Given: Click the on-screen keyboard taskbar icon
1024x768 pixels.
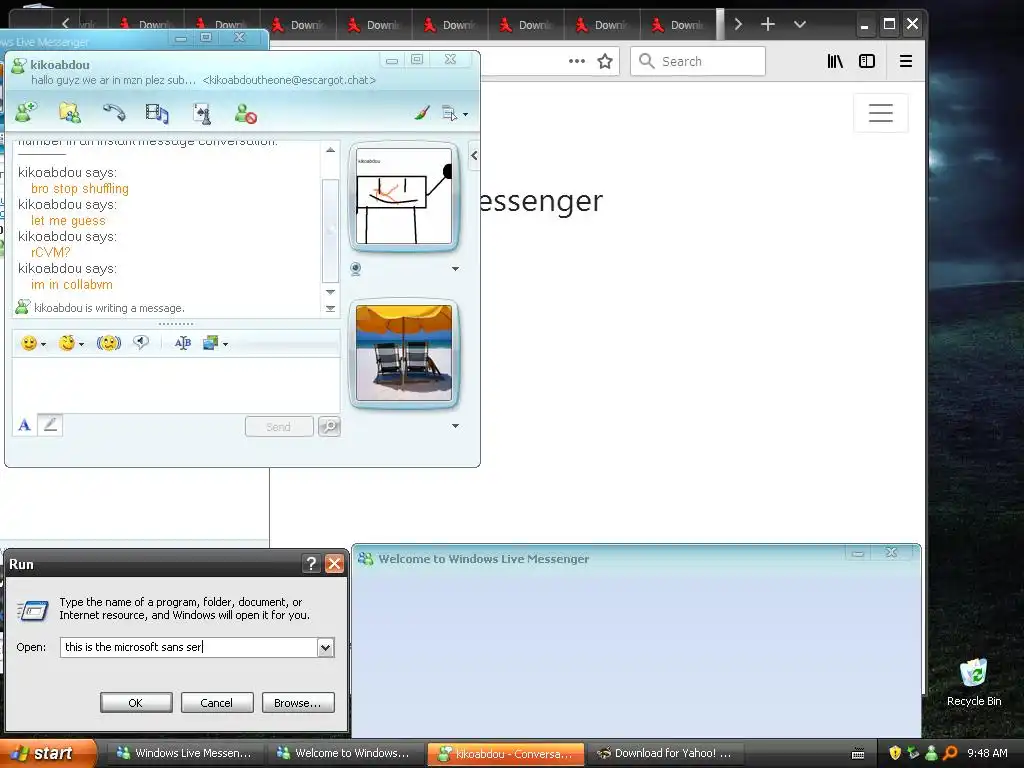Looking at the screenshot, I should [857, 754].
